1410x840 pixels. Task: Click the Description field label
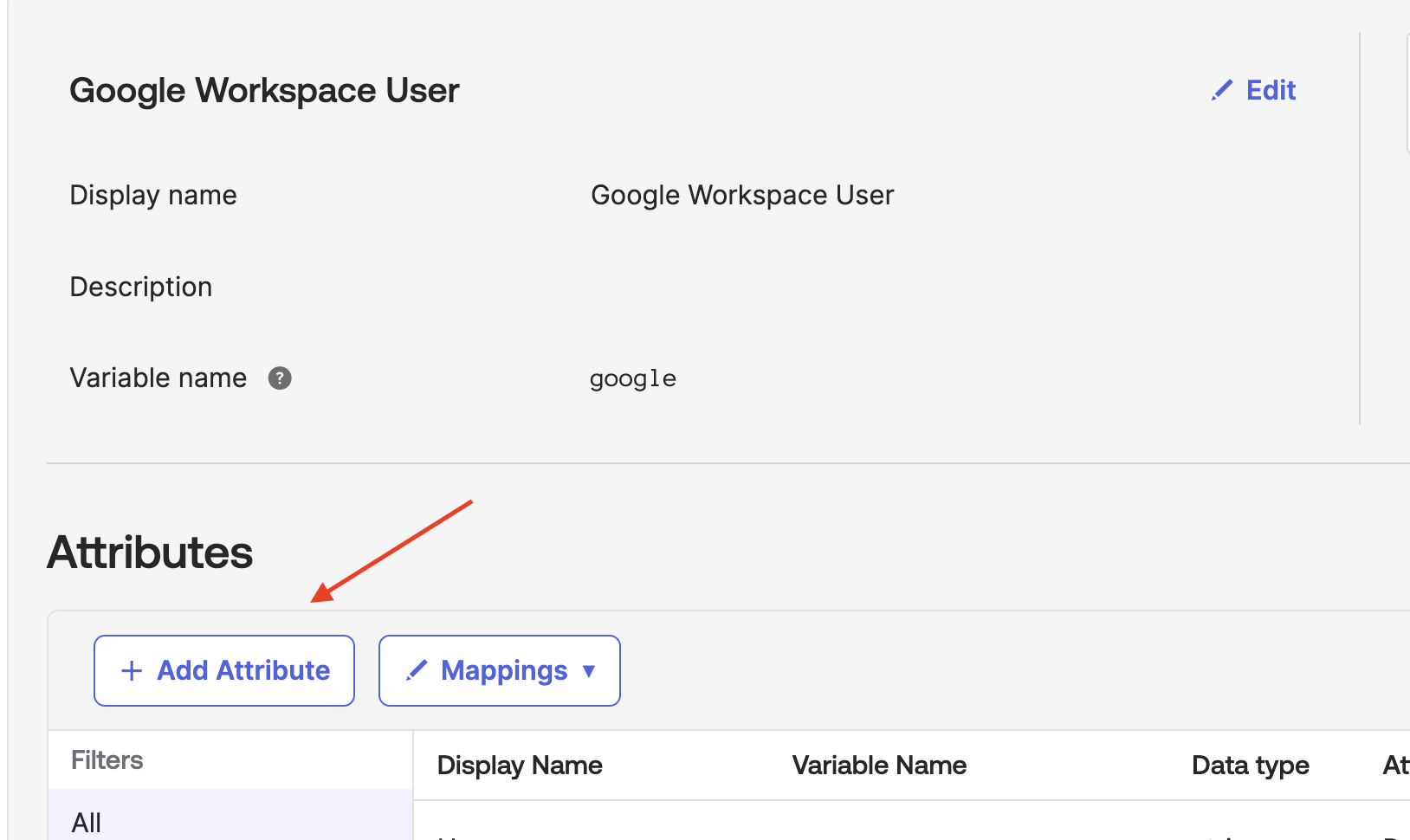pyautogui.click(x=141, y=288)
